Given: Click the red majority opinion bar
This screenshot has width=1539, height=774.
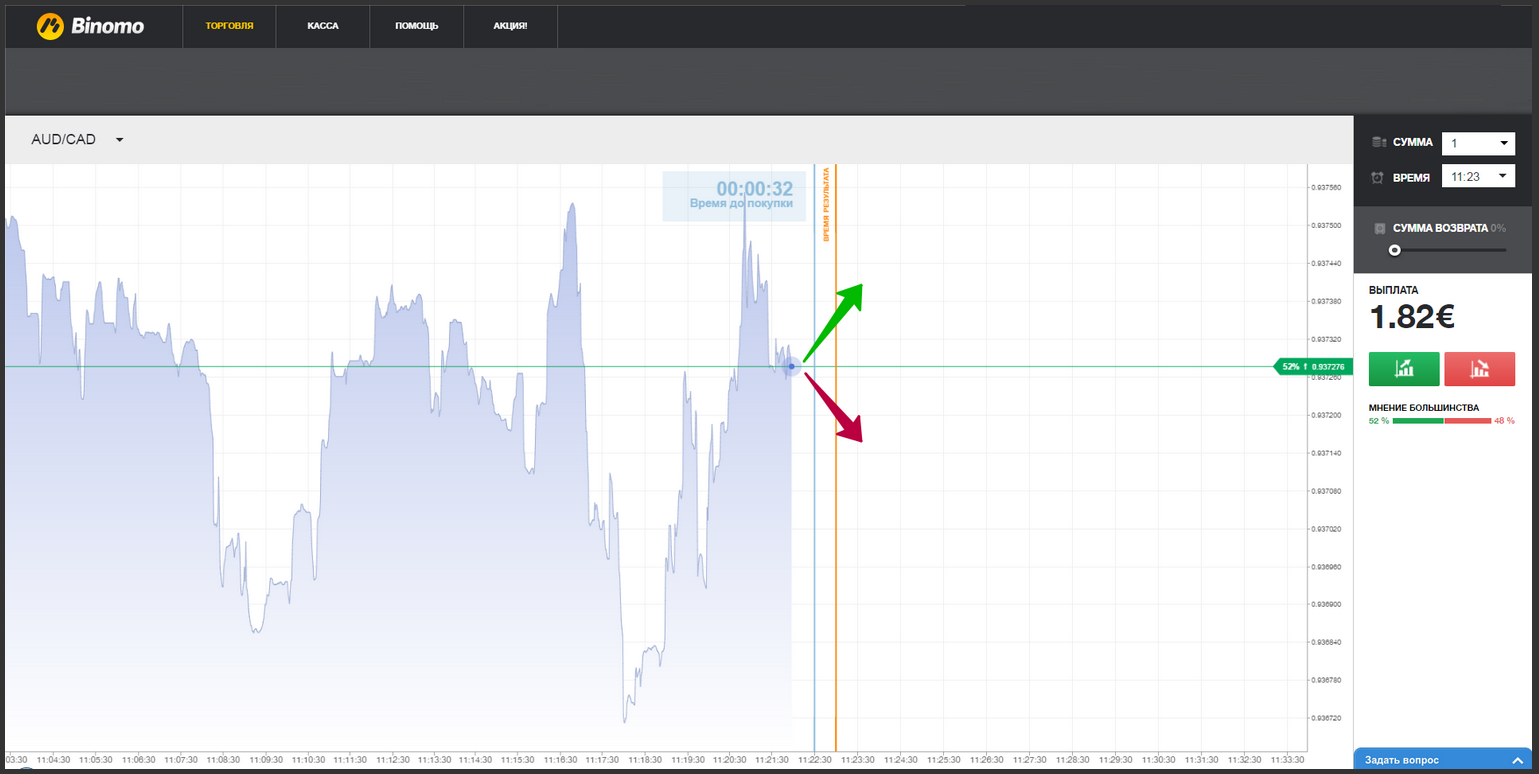Looking at the screenshot, I should pos(1468,421).
